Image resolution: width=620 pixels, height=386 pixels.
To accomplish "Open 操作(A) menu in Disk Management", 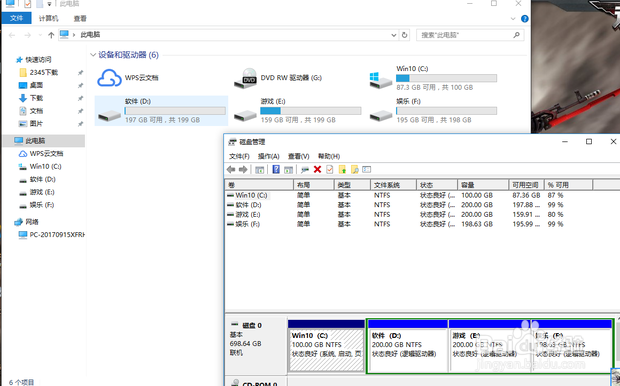I will click(268, 156).
